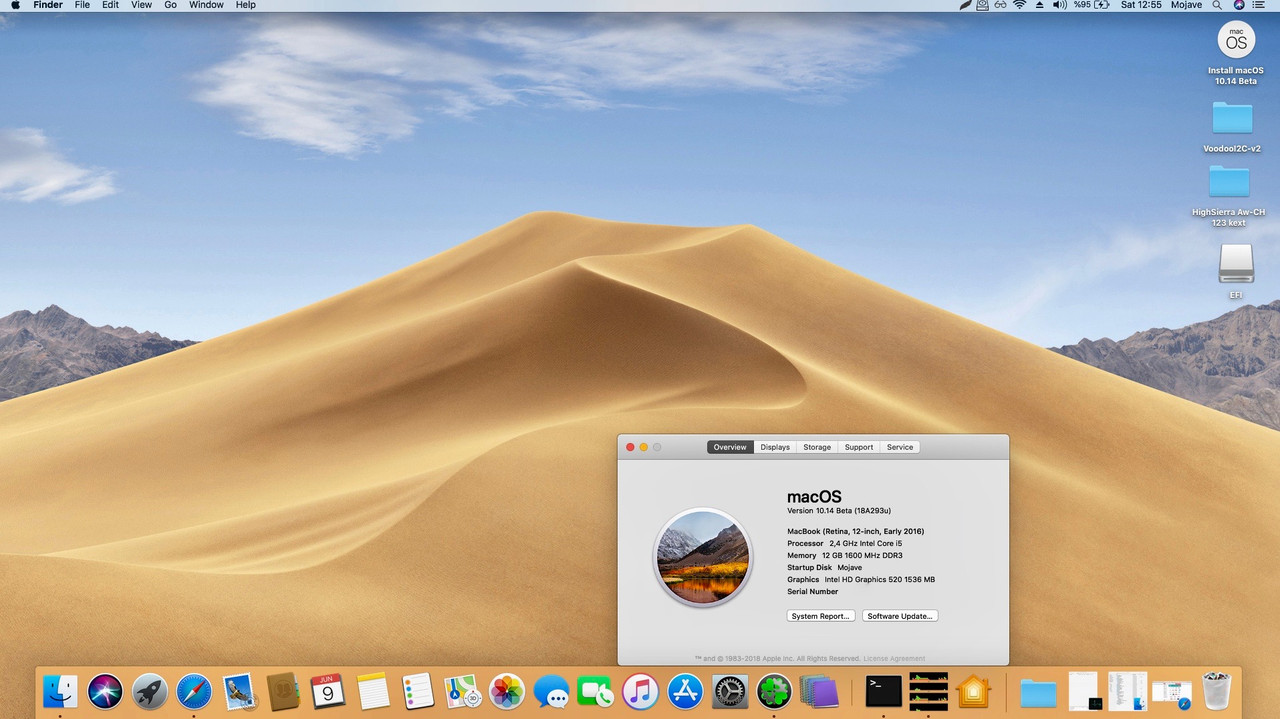The image size is (1280, 719).
Task: Open the yellow Notes icon in the Dock
Action: point(373,691)
